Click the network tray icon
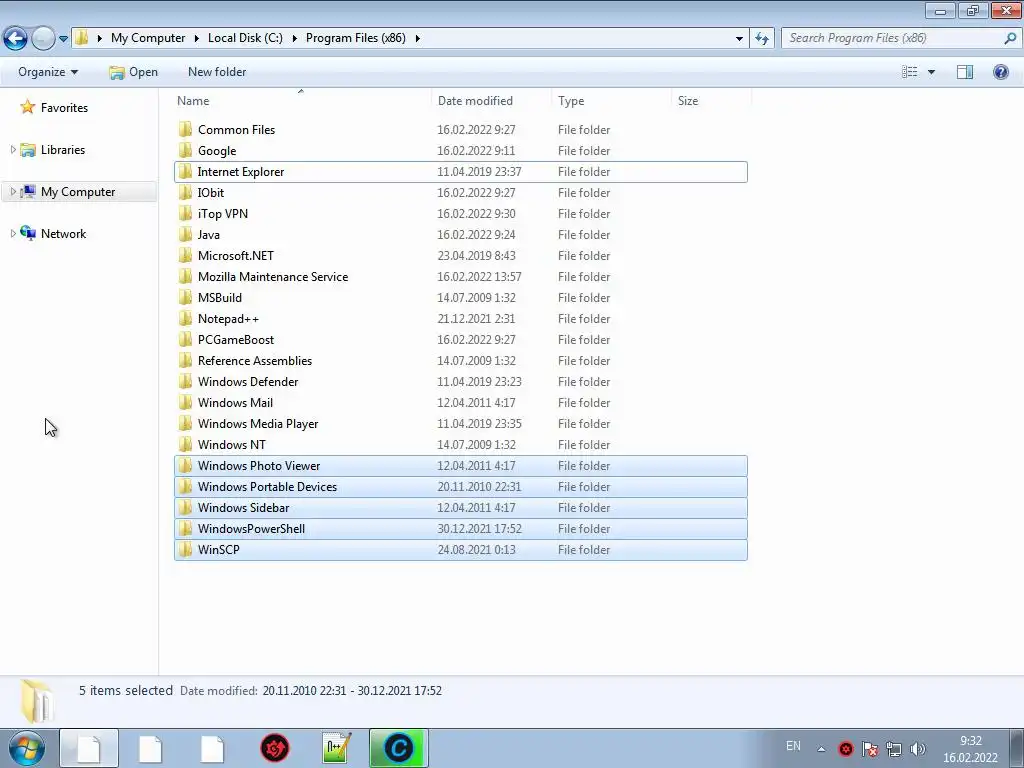Viewport: 1024px width, 768px height. point(893,749)
